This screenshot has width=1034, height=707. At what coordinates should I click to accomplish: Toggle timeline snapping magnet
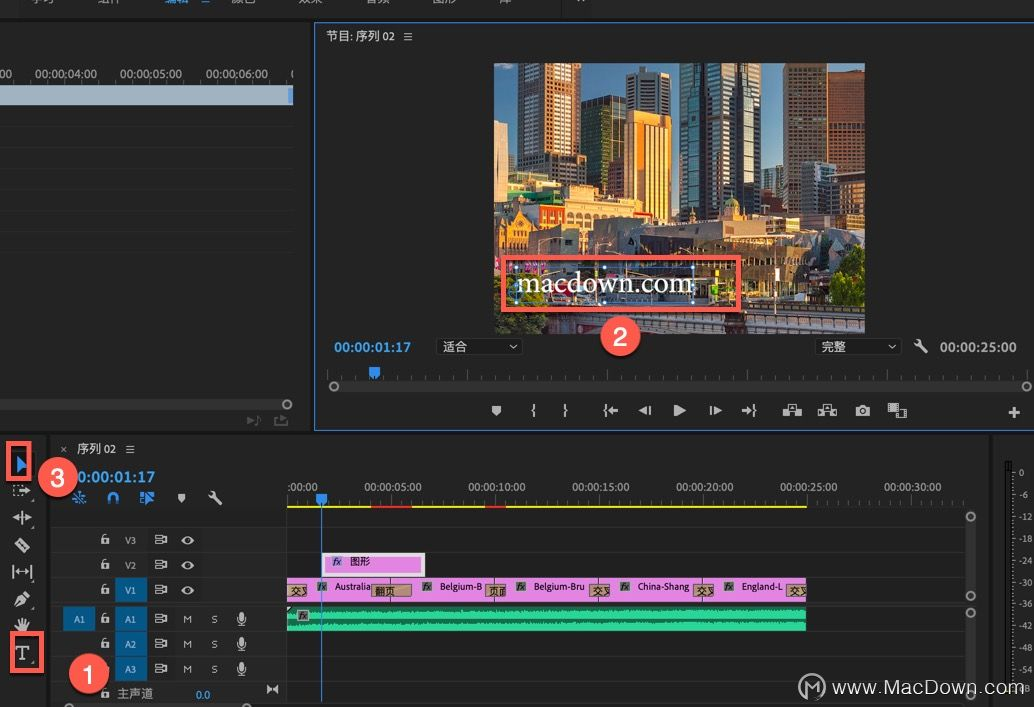tap(113, 498)
